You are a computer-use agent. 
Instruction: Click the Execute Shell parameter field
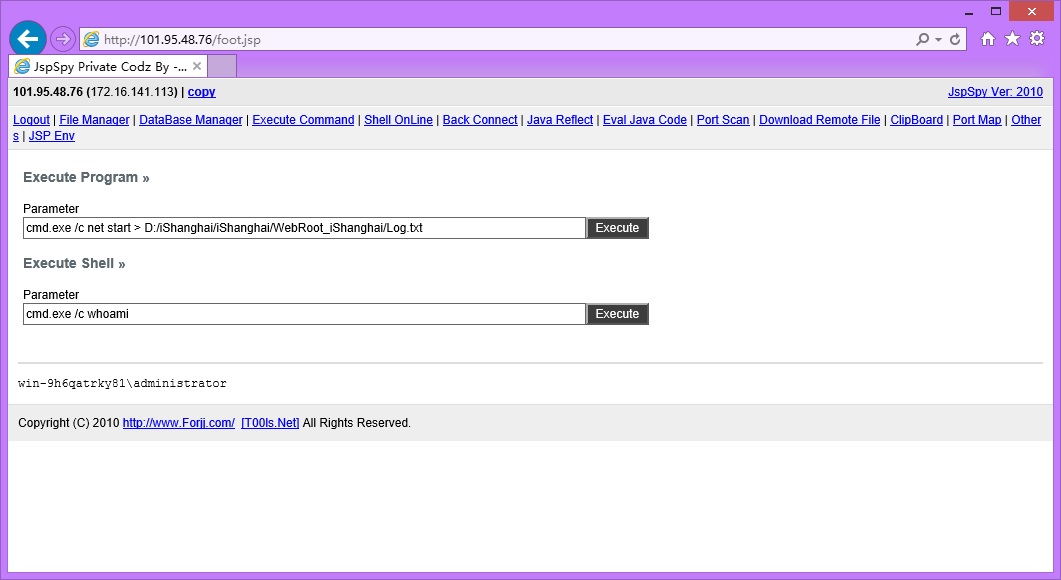click(304, 314)
